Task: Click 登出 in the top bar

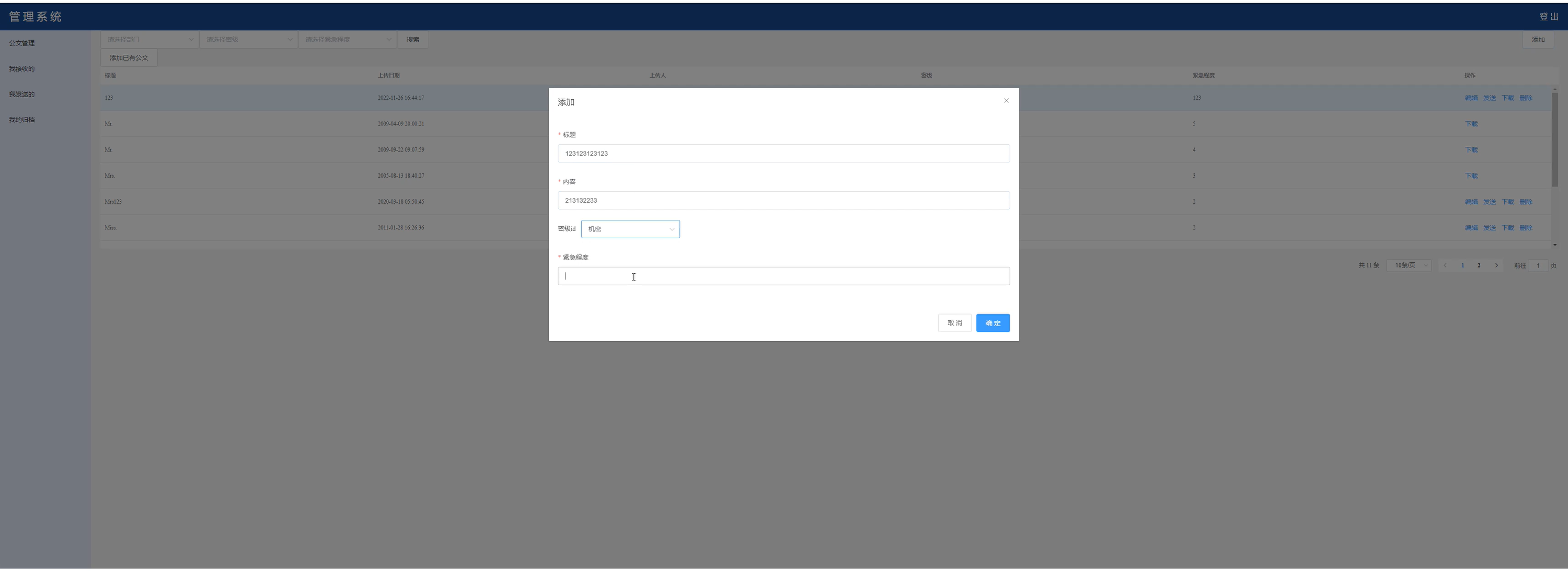Action: (x=1549, y=17)
